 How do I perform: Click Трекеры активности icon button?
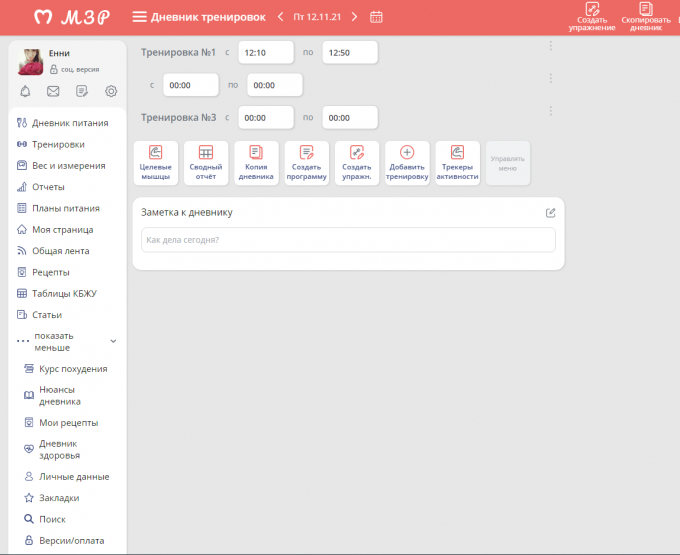(457, 162)
